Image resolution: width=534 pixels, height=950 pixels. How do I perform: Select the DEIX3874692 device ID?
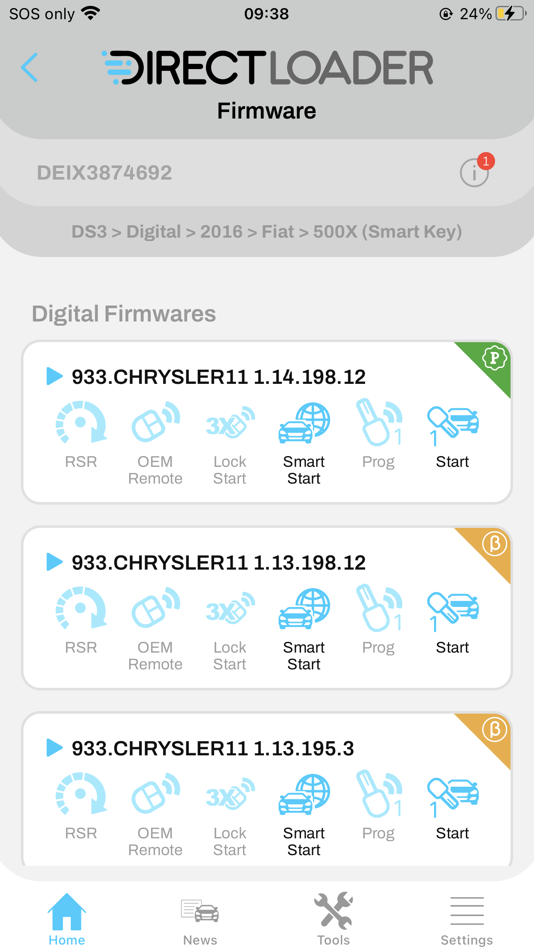coord(104,173)
